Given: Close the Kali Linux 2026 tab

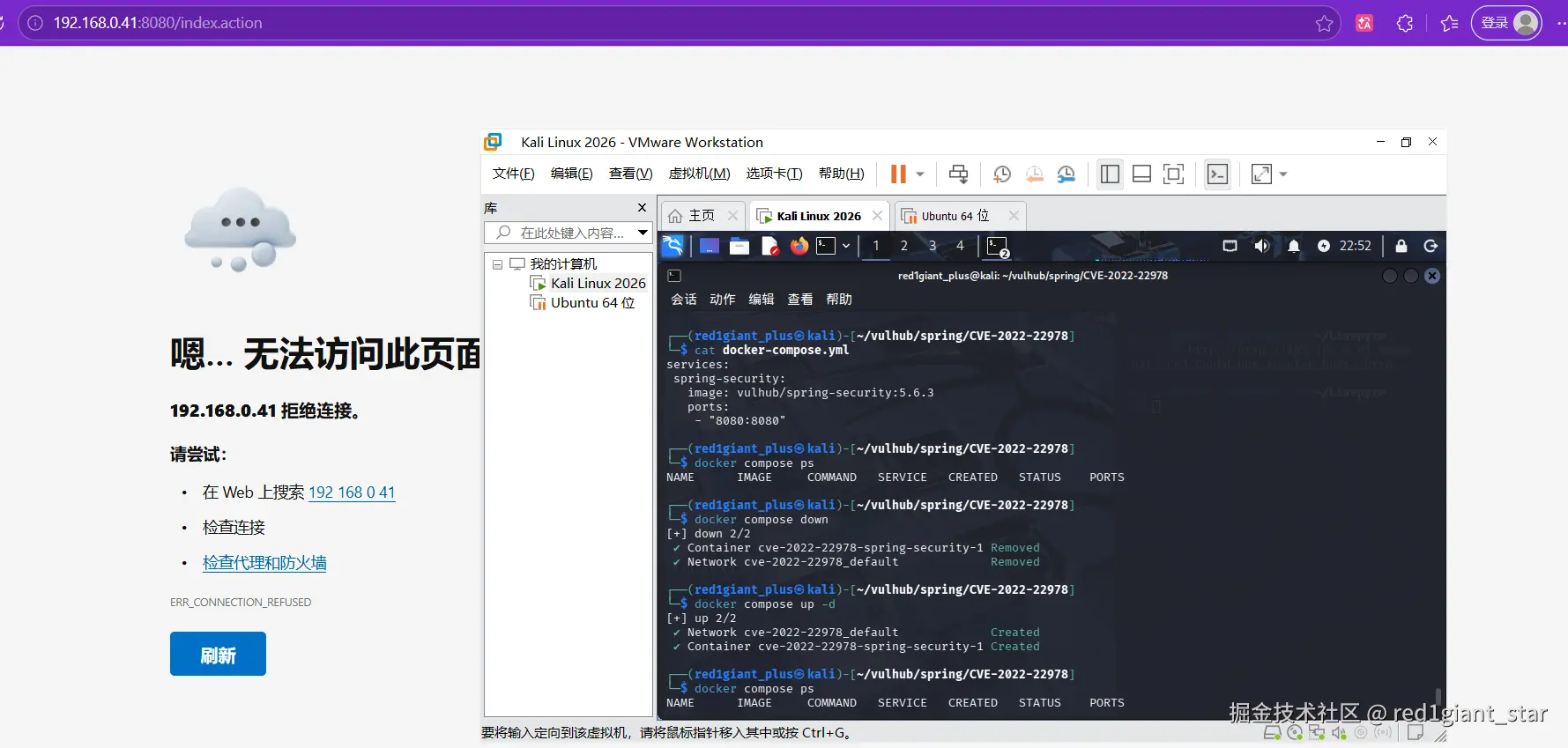Looking at the screenshot, I should tap(877, 216).
